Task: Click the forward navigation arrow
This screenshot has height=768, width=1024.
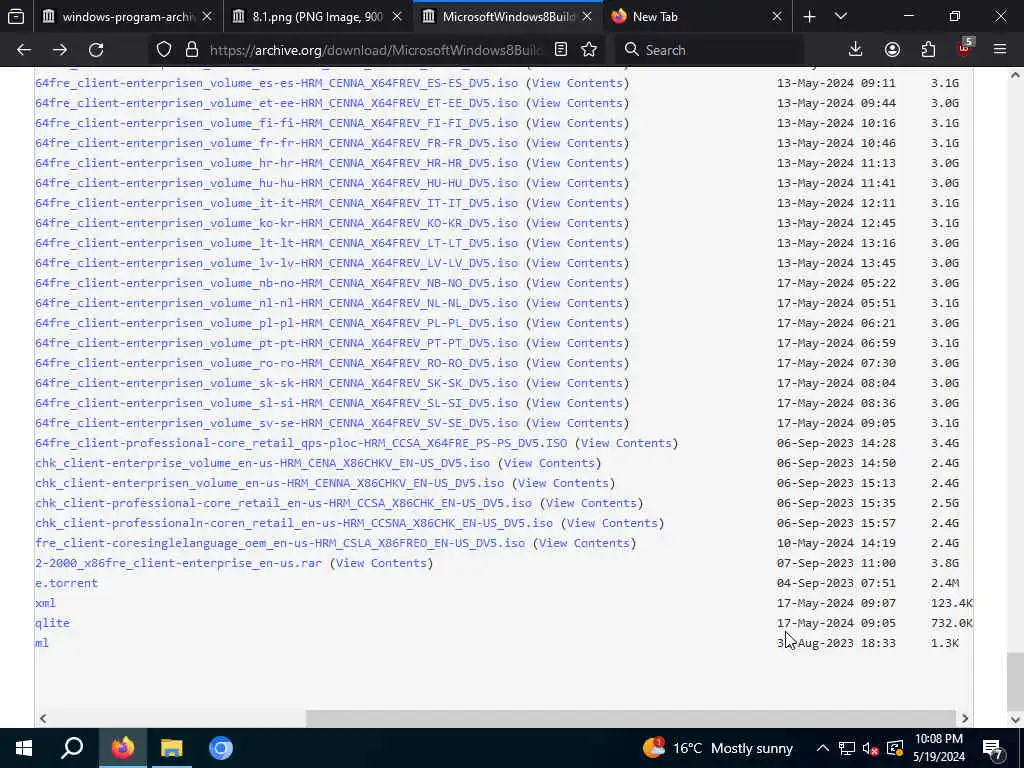Action: tap(60, 50)
